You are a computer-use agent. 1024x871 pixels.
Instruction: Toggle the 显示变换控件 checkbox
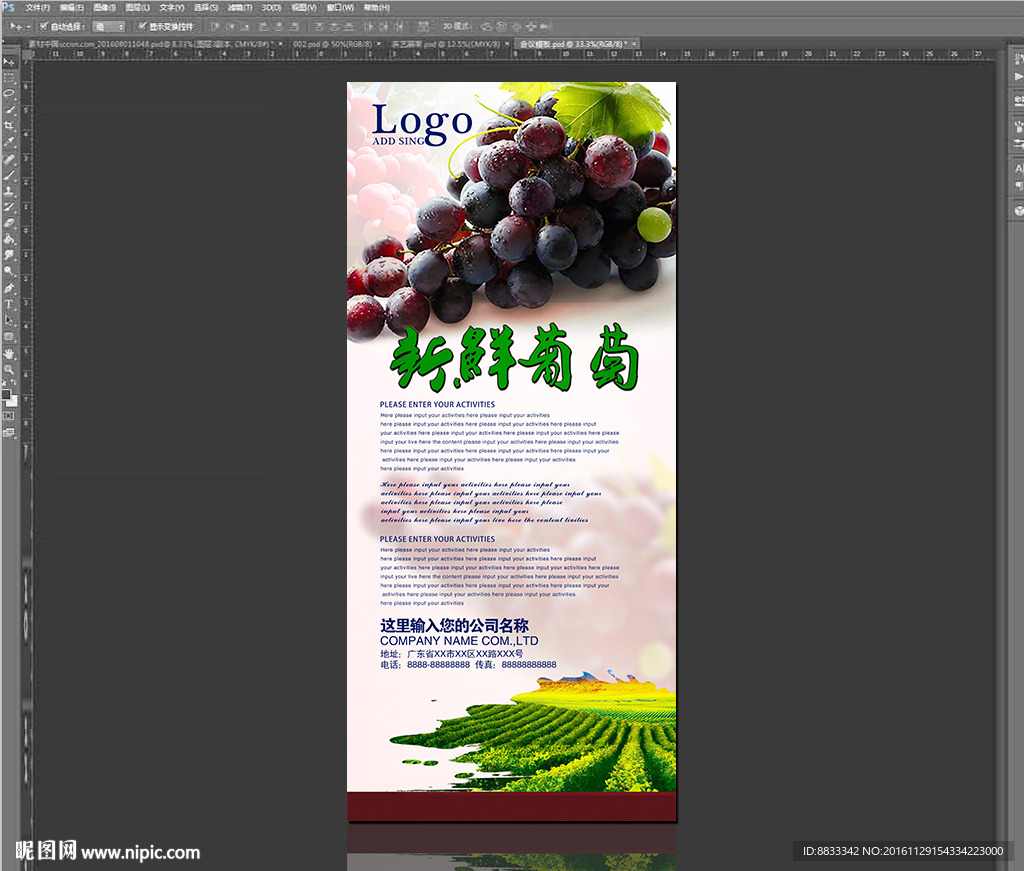click(142, 26)
